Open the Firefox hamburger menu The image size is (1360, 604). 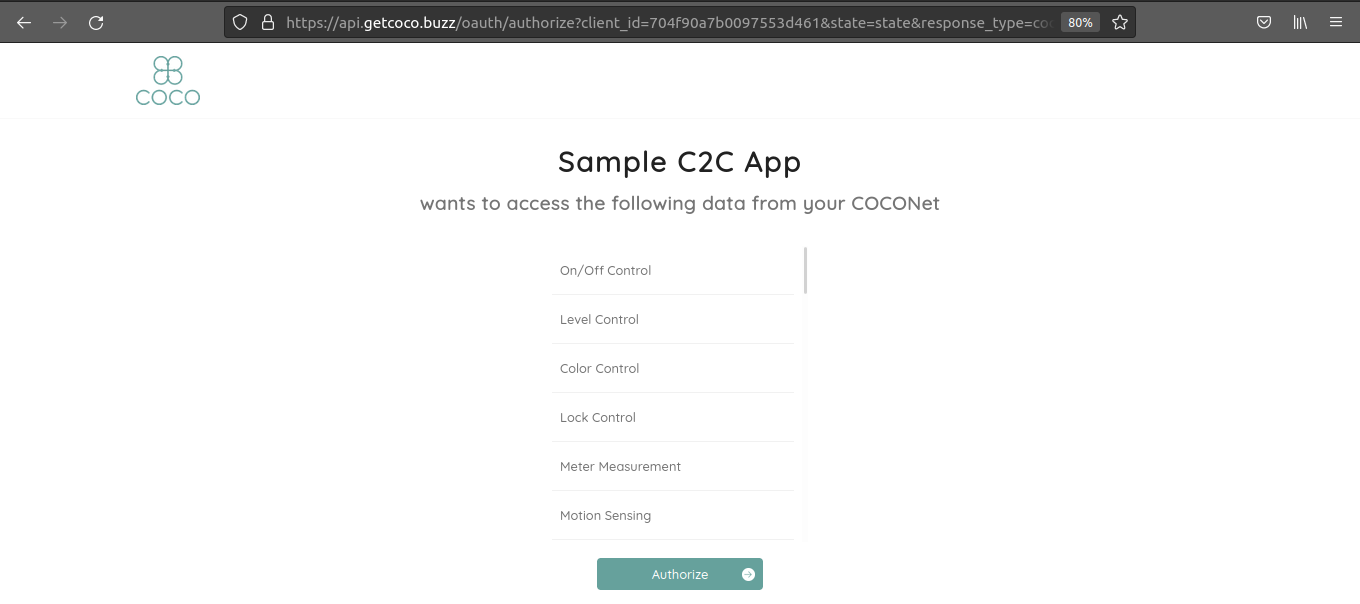(1336, 22)
